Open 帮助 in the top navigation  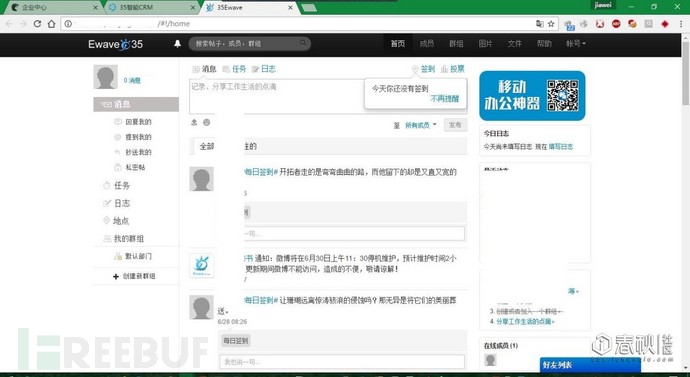click(x=544, y=44)
